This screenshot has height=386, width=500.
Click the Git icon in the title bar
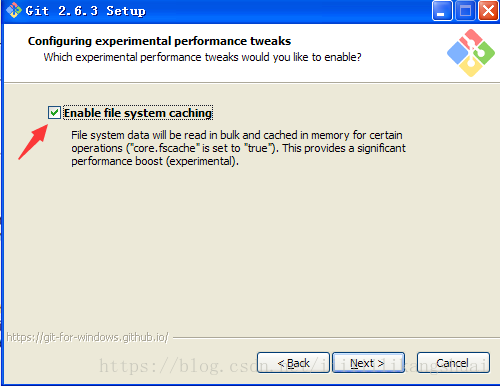pos(14,11)
